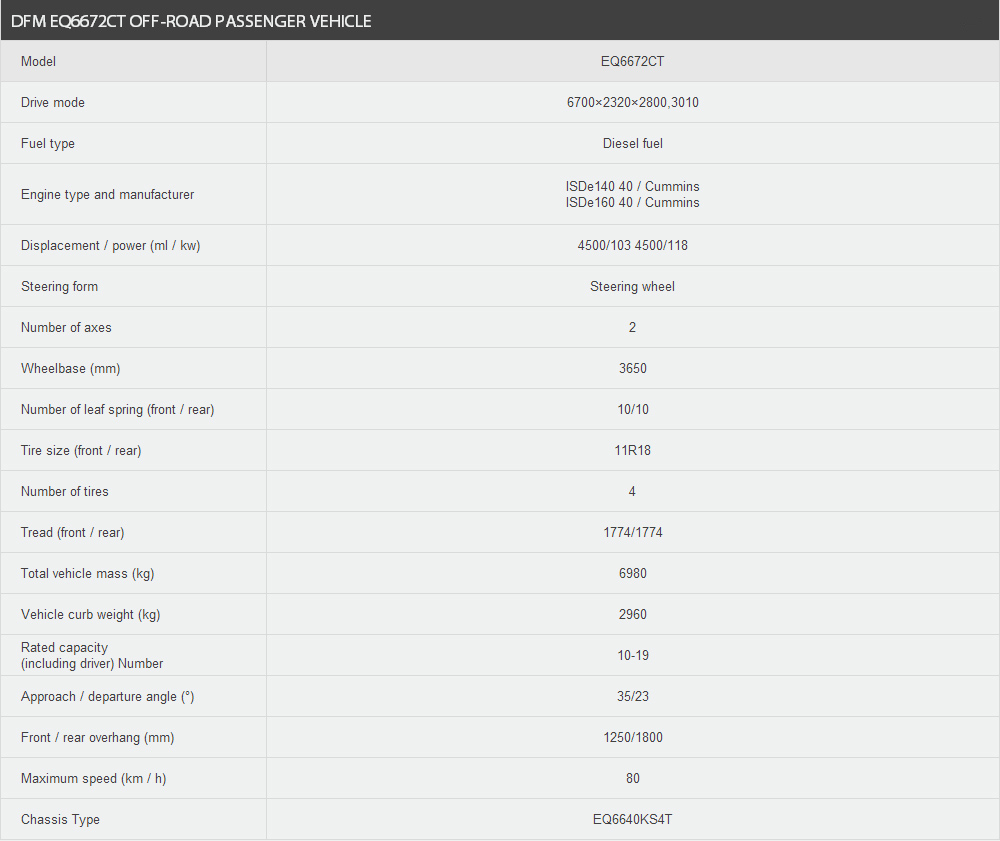The height and width of the screenshot is (841, 1000).
Task: Click the 4500/103 4500/118 value
Action: click(632, 245)
